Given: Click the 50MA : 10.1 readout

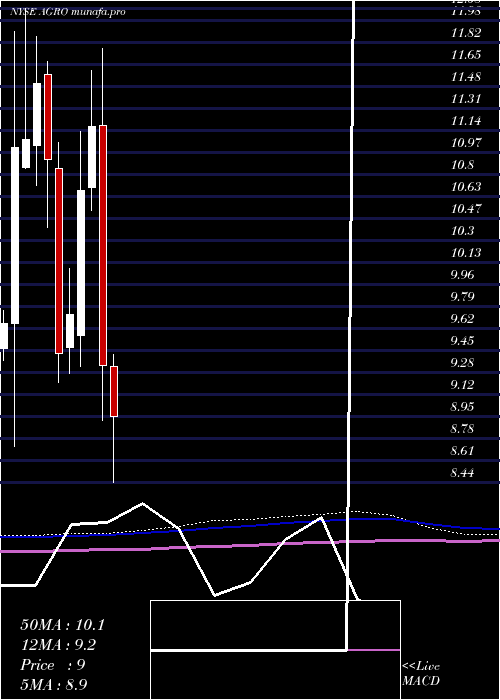Looking at the screenshot, I should point(62,625).
